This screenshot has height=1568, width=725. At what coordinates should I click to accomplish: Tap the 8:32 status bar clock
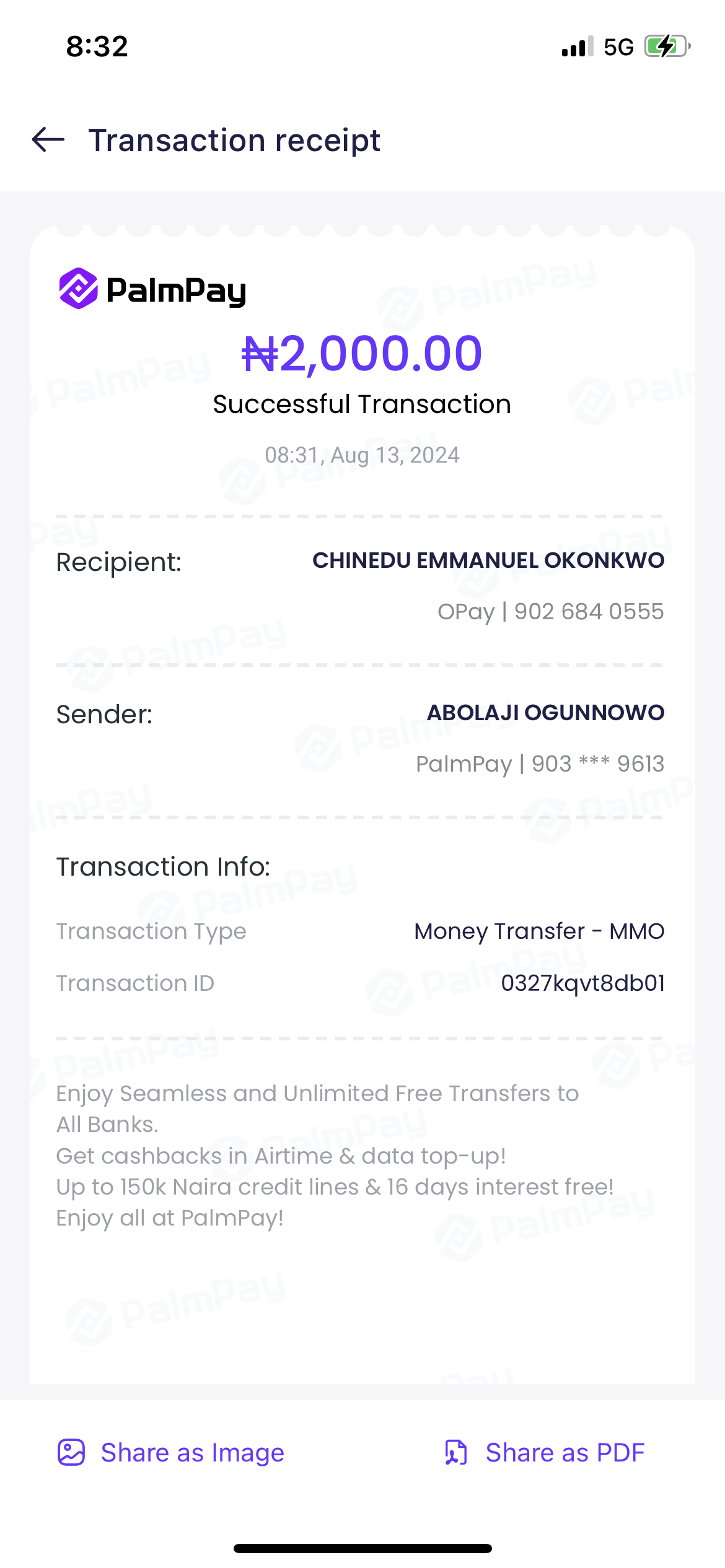tap(97, 46)
